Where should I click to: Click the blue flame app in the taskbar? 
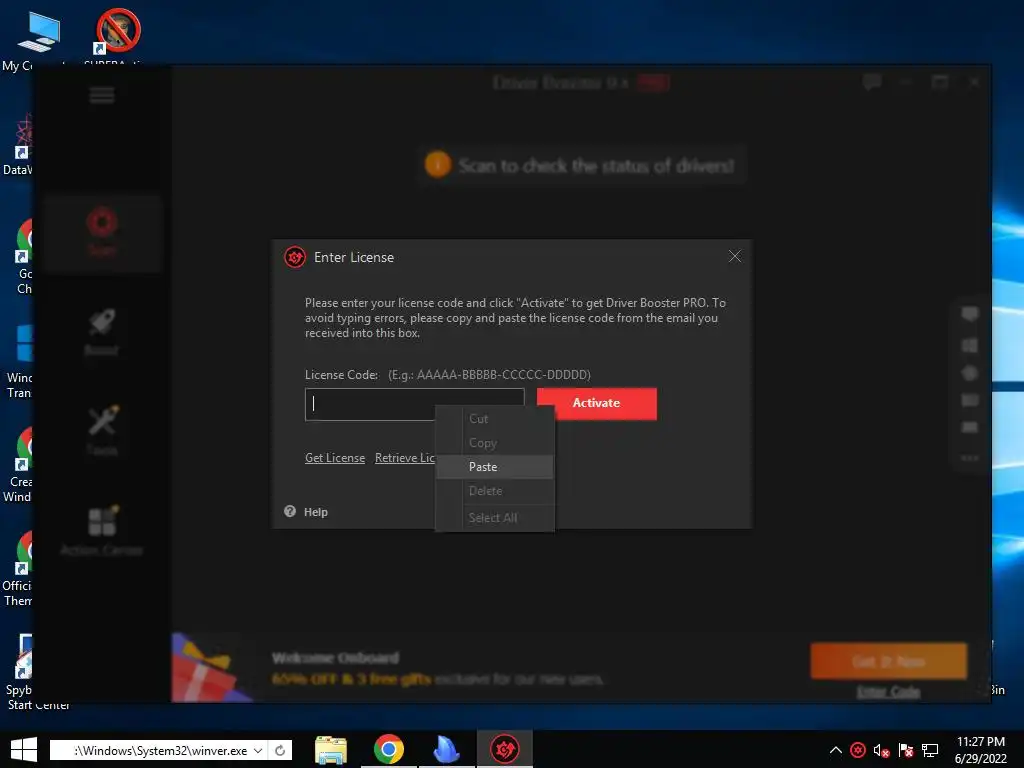pos(447,750)
